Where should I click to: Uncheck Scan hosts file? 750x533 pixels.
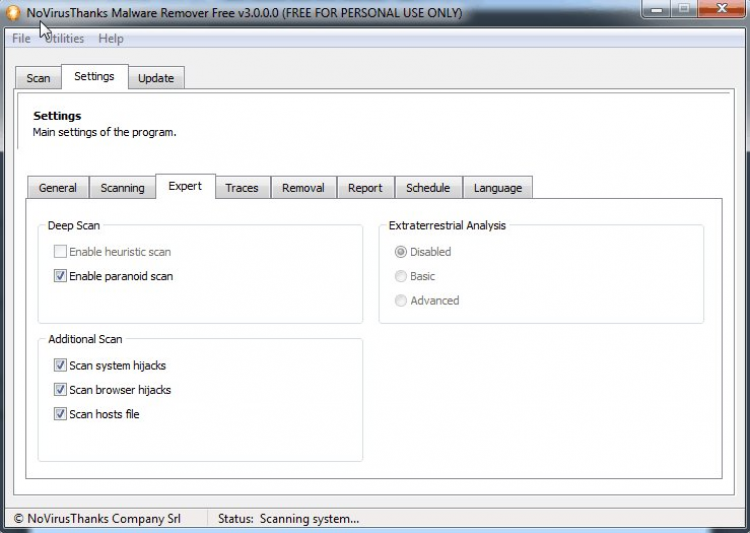tap(60, 414)
